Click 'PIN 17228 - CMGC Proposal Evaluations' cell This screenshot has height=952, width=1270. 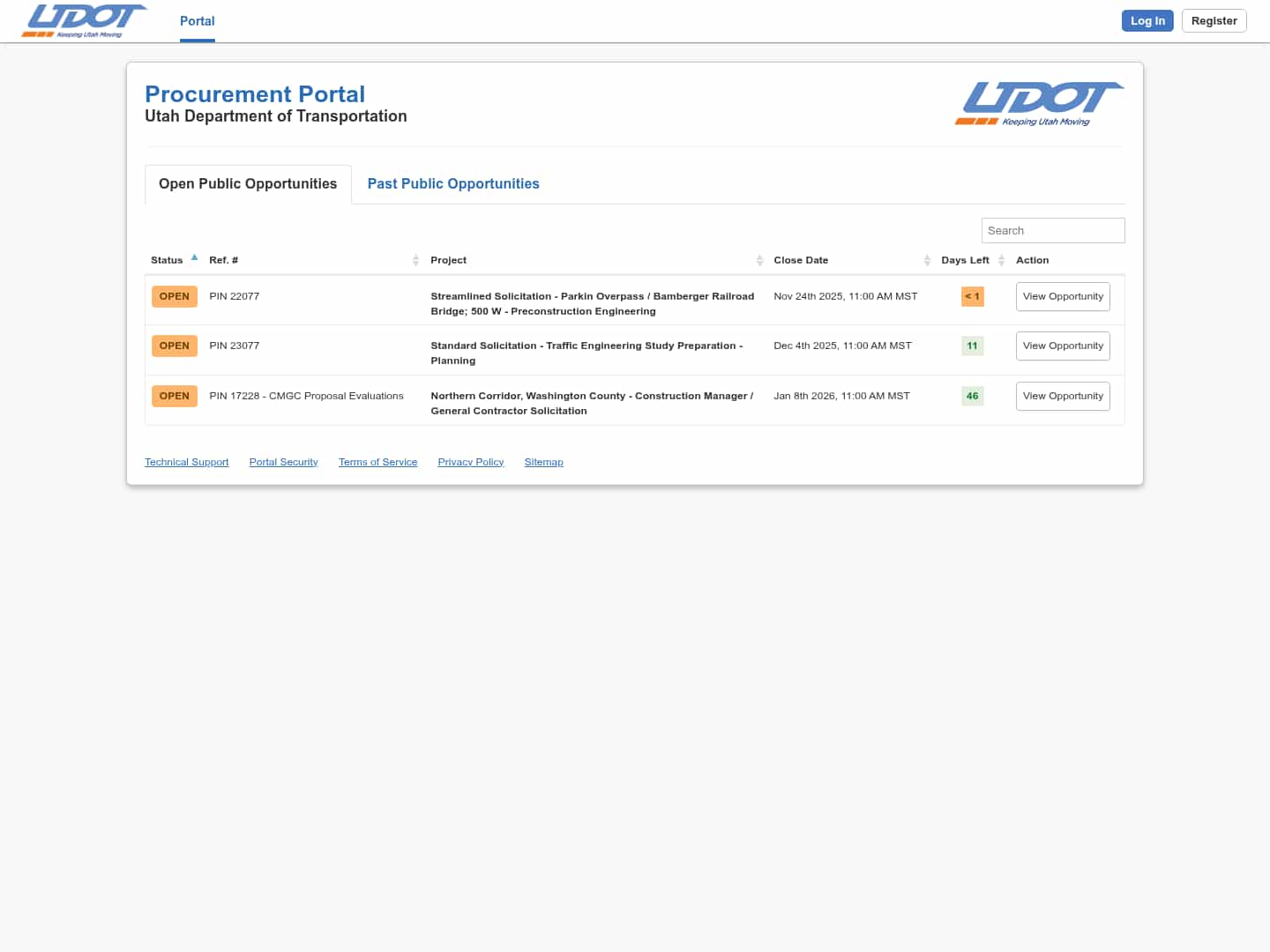[306, 396]
